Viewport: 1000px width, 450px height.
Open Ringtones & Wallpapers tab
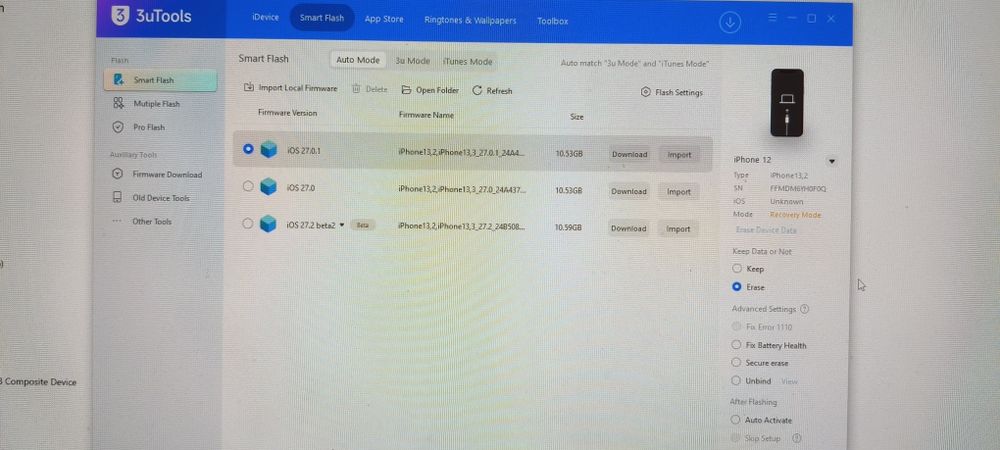click(470, 20)
